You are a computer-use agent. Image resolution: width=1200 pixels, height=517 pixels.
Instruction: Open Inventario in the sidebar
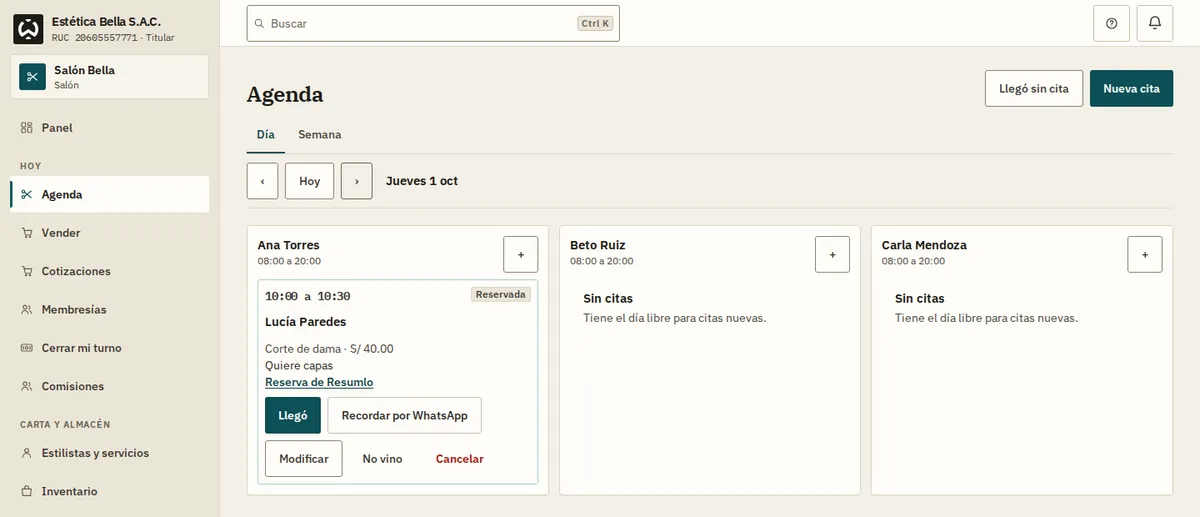click(x=110, y=491)
